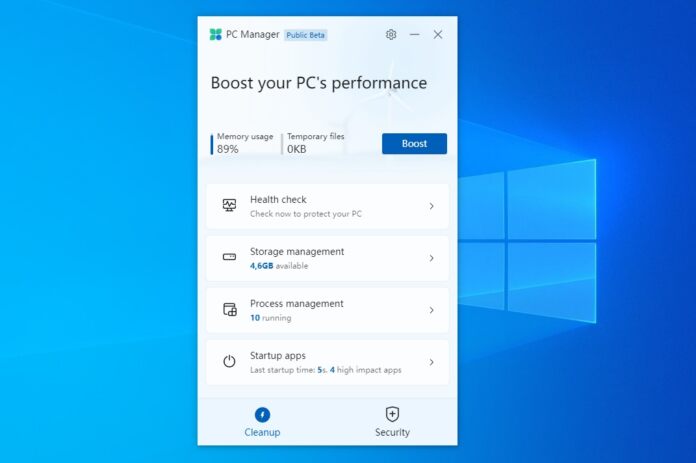Click the PC Manager logo icon

click(216, 35)
